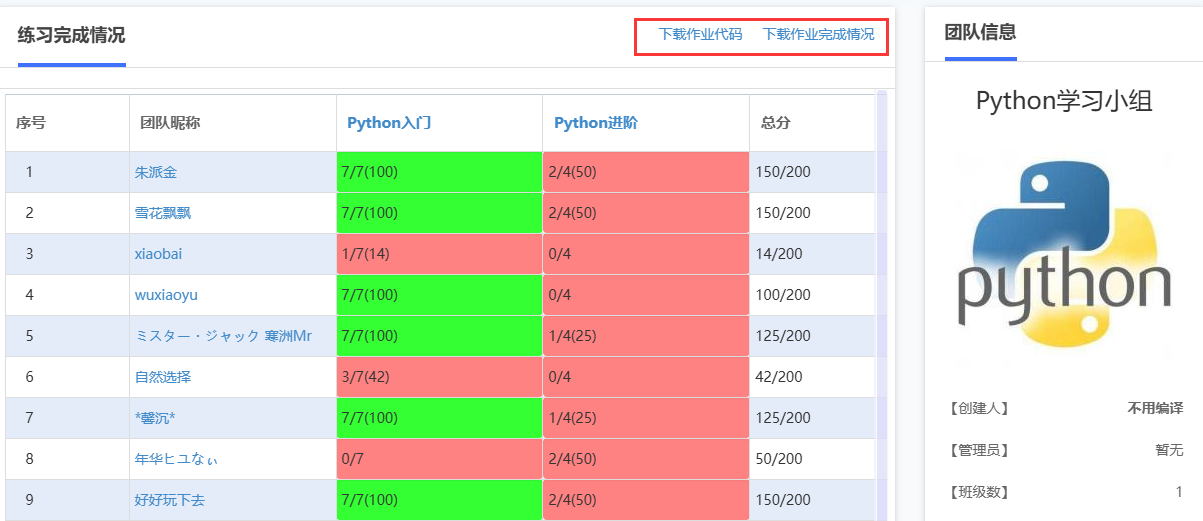The image size is (1203, 521).
Task: Open member 好好玩下去 profile link
Action: pyautogui.click(x=170, y=500)
